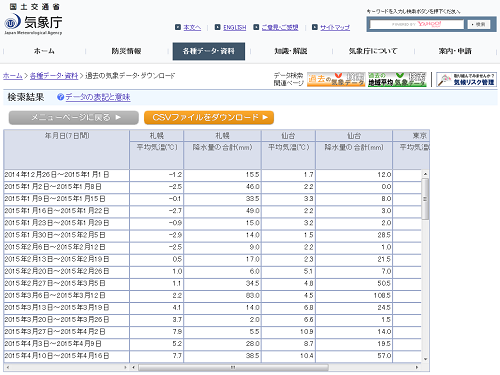Click CSVファイルをダウンロード button
Screen dimensions: 500x375
(x=209, y=117)
